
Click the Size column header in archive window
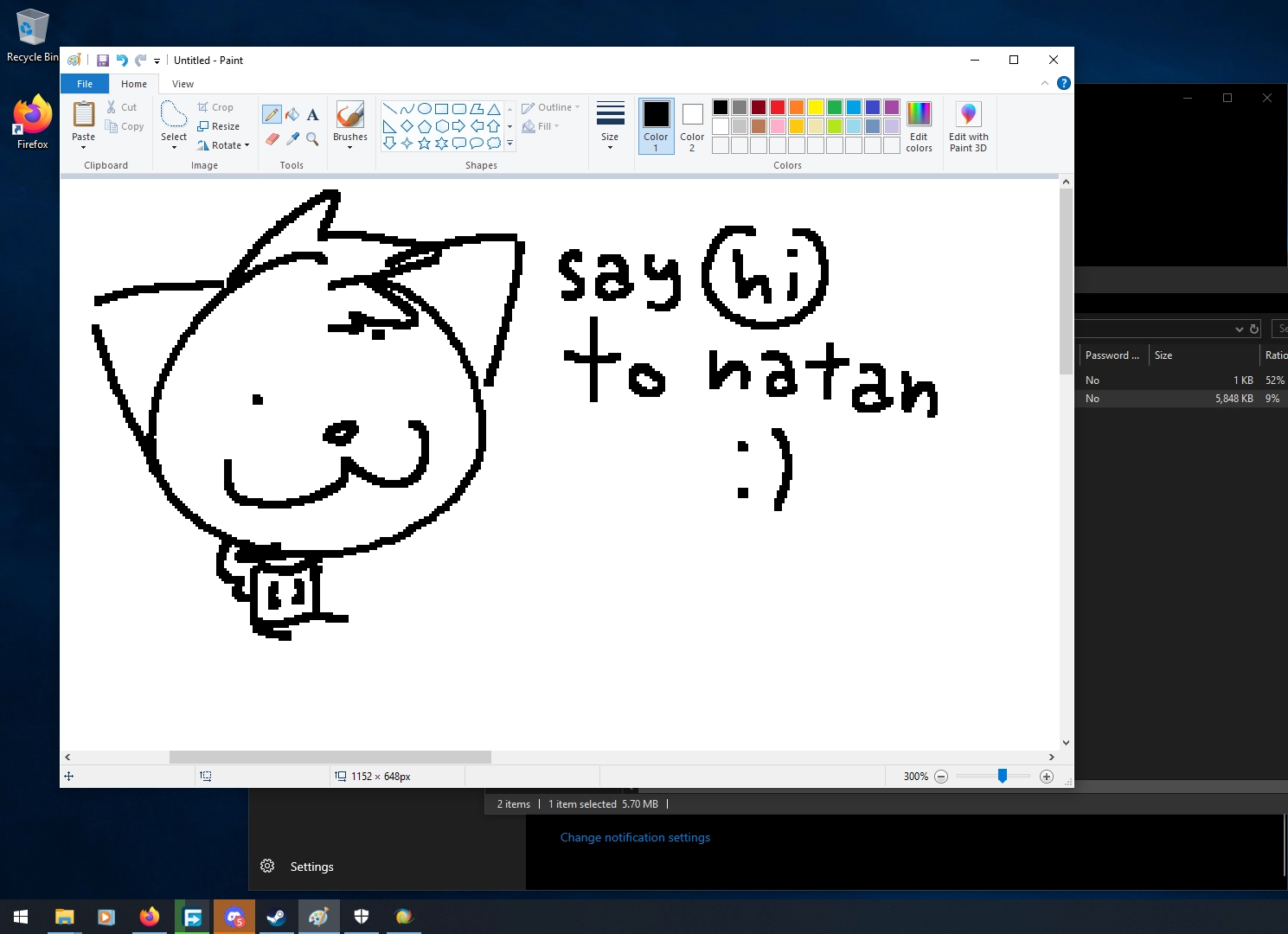coord(1202,355)
